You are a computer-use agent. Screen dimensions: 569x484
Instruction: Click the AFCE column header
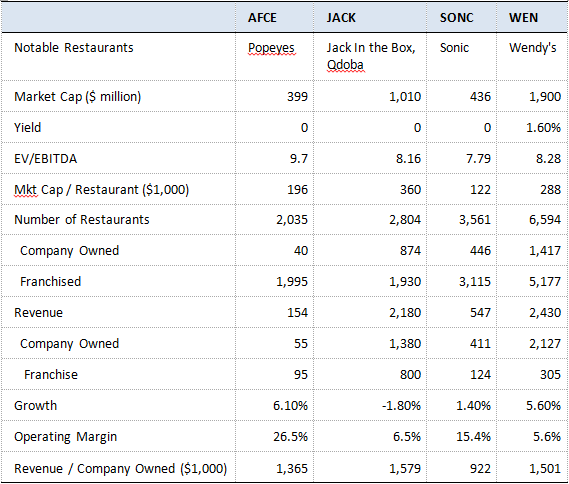point(262,17)
